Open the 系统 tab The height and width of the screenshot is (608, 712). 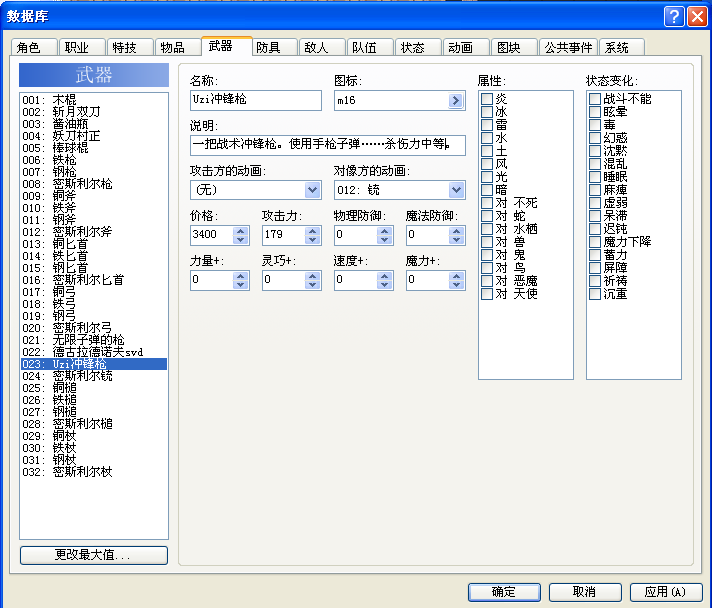click(622, 47)
